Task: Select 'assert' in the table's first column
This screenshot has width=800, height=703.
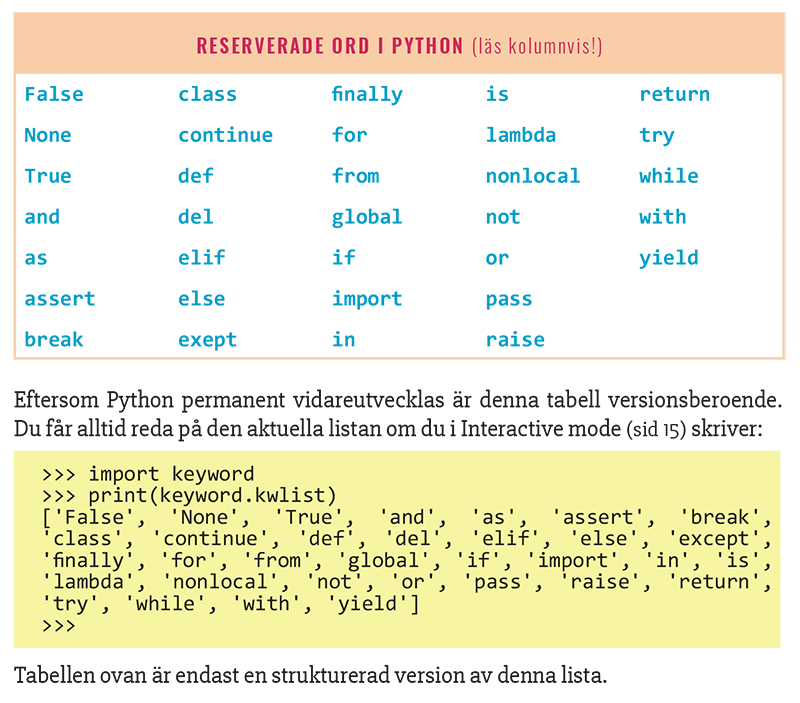Action: [60, 299]
